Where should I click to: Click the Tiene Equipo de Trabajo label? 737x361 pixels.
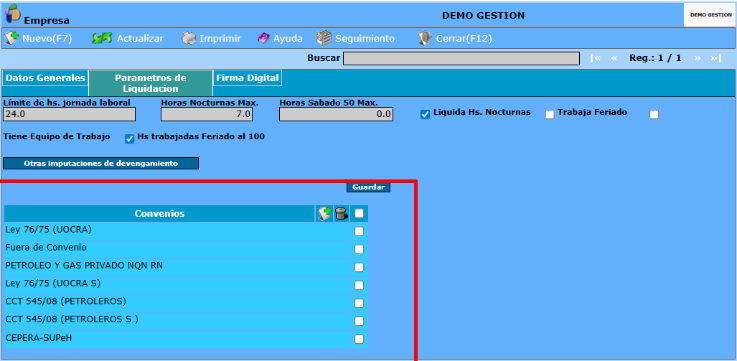[57, 136]
